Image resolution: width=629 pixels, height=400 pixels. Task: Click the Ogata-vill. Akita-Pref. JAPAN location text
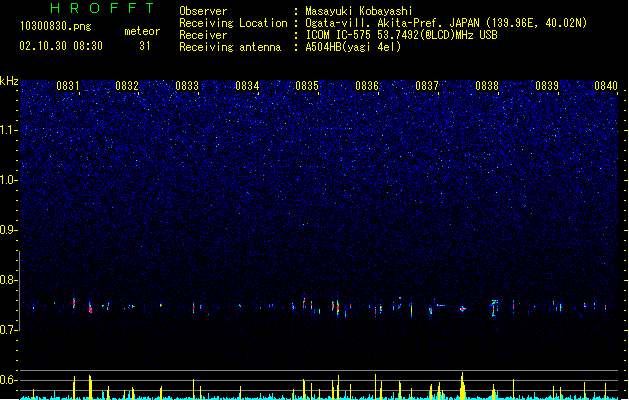[x=446, y=23]
